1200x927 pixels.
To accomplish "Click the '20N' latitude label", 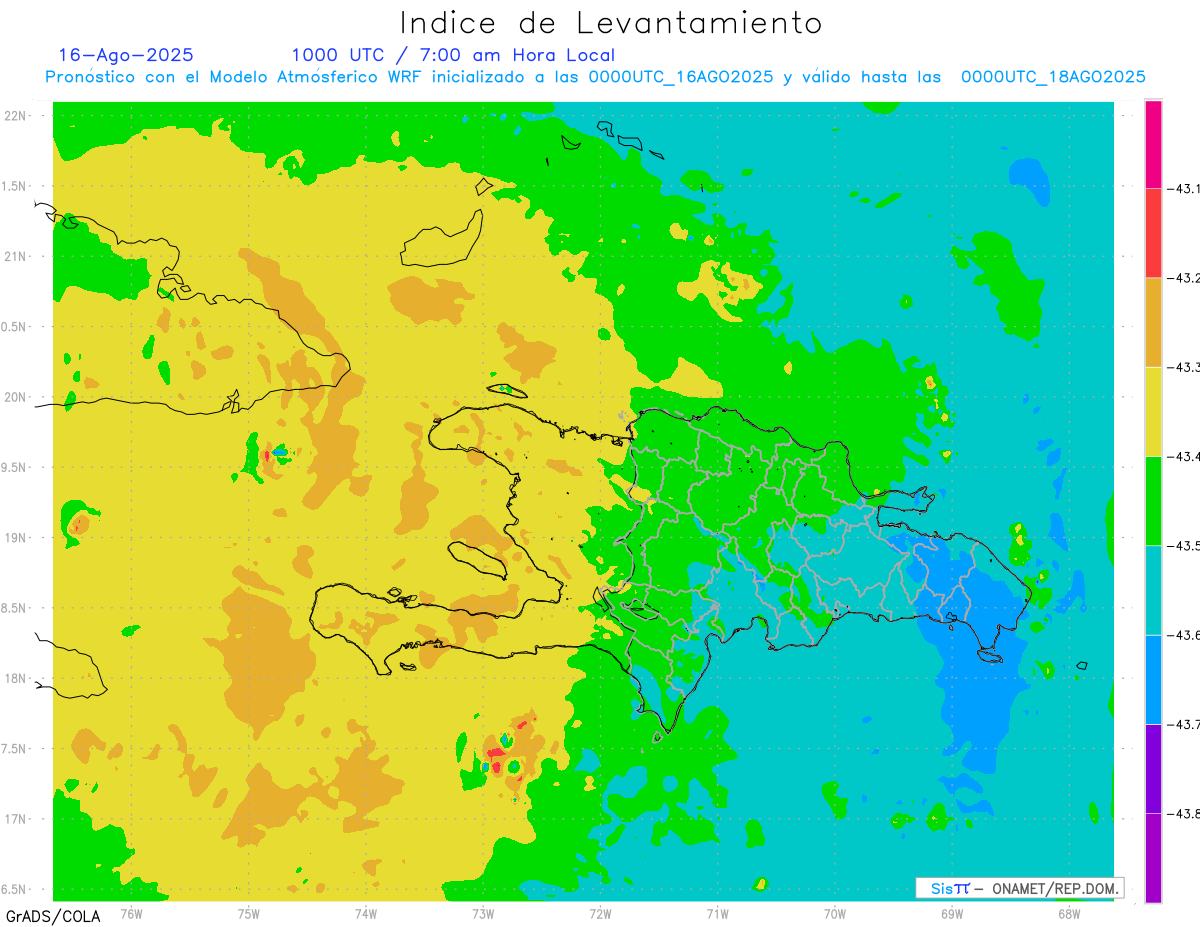I will pyautogui.click(x=15, y=397).
